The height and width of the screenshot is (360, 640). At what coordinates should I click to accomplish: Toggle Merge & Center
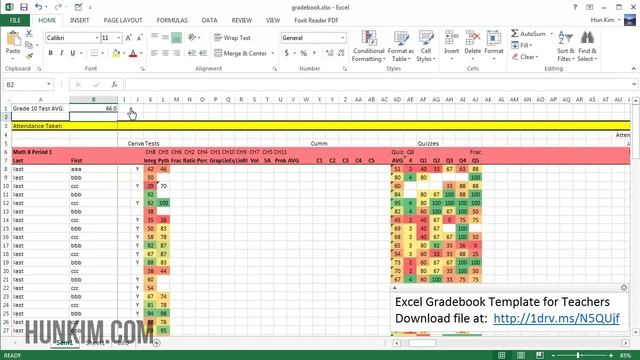coord(240,53)
